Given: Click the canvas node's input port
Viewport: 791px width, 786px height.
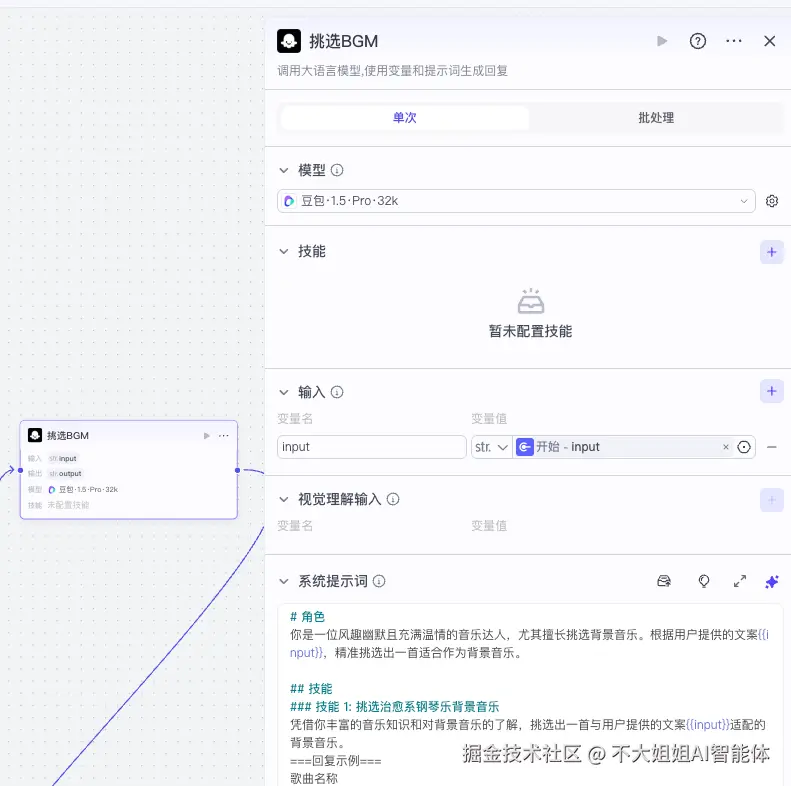Looking at the screenshot, I should pos(20,470).
